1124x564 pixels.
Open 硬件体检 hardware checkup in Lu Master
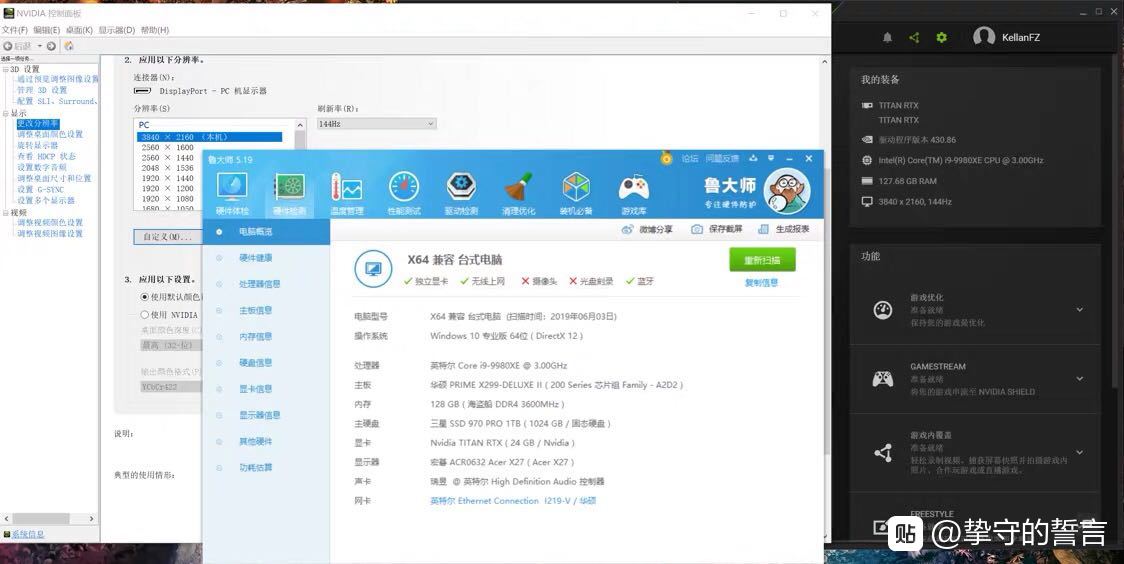point(232,193)
